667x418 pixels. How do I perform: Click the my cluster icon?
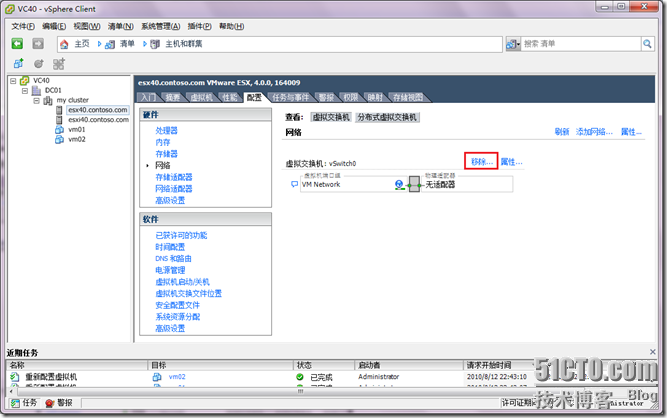point(48,100)
